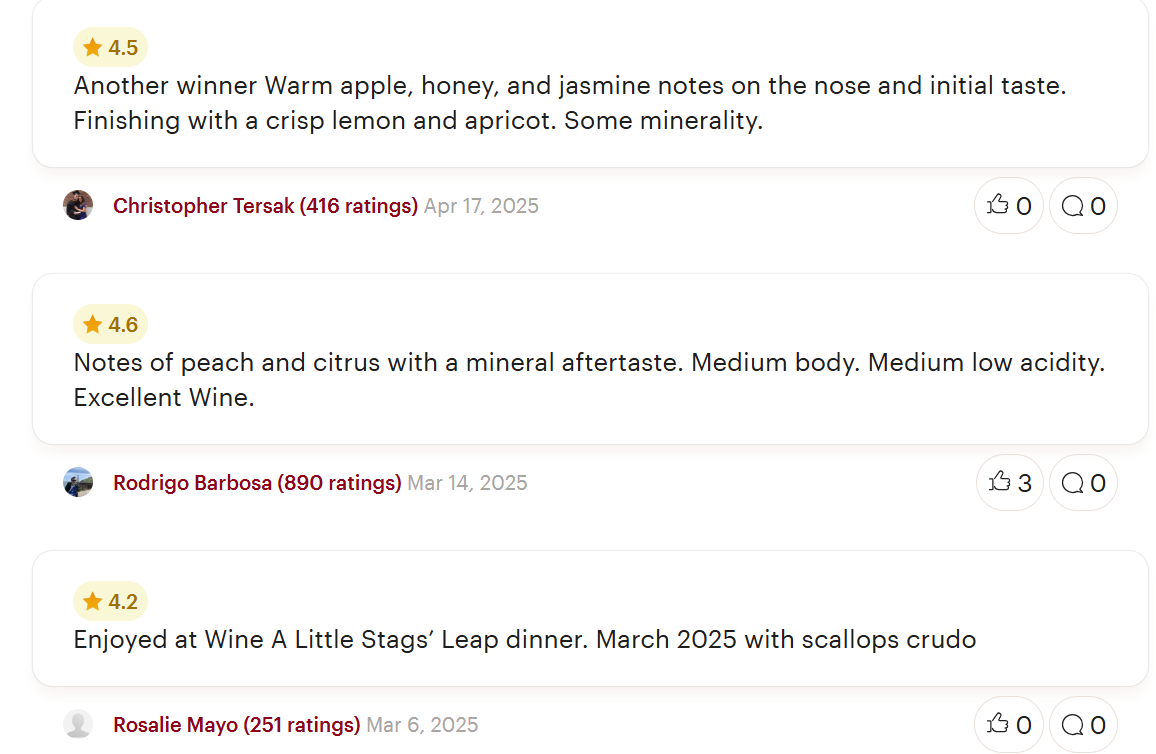Open the peach and citrus review text
Viewport: 1156px width, 754px height.
click(589, 379)
